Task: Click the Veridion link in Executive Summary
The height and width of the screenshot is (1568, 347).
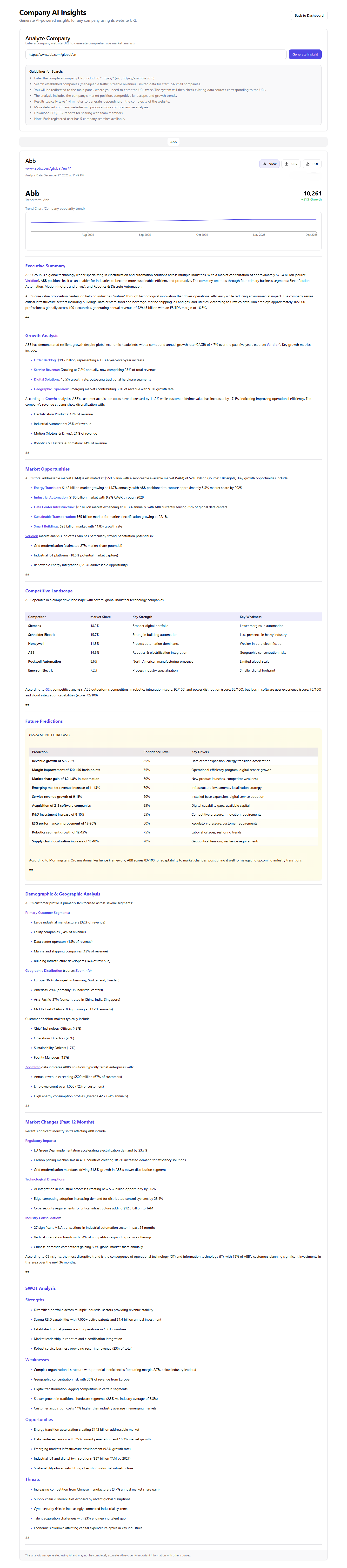Action: [x=32, y=281]
